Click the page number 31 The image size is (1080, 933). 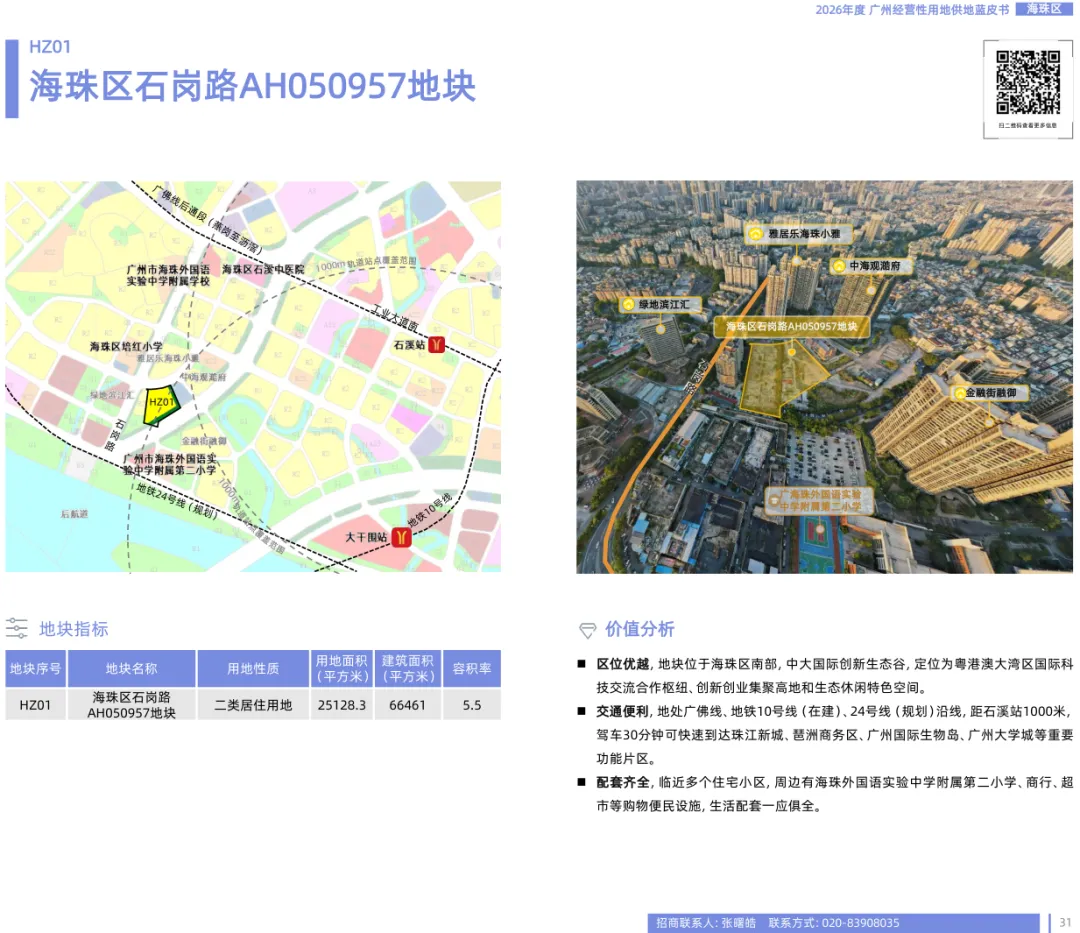tap(1065, 923)
